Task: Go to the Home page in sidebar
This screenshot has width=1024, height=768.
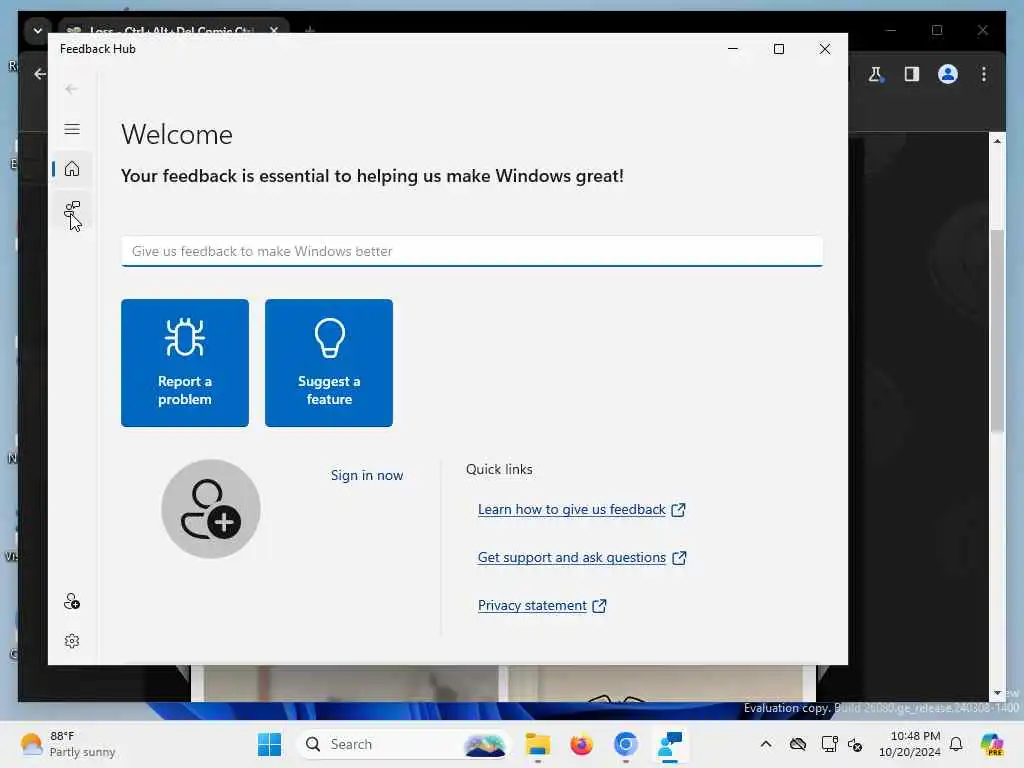Action: [72, 169]
